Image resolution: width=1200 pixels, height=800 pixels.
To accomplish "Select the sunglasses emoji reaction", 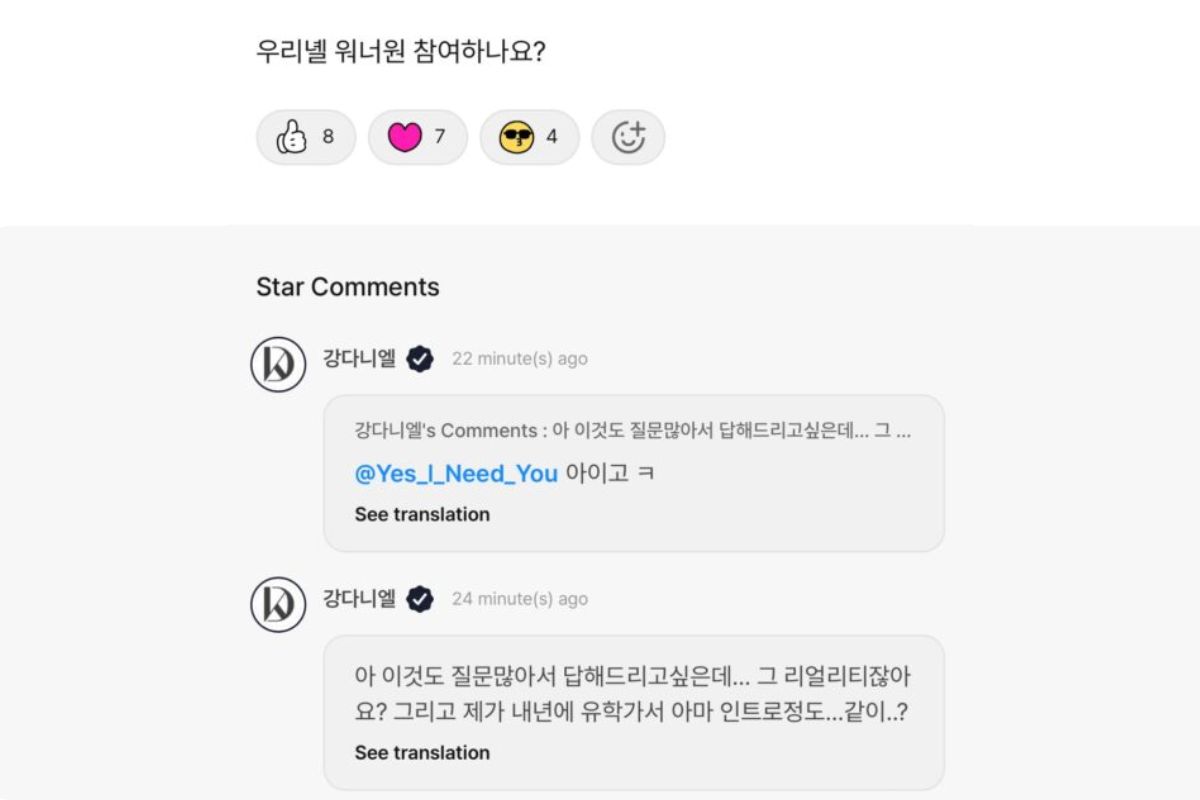I will [x=516, y=137].
